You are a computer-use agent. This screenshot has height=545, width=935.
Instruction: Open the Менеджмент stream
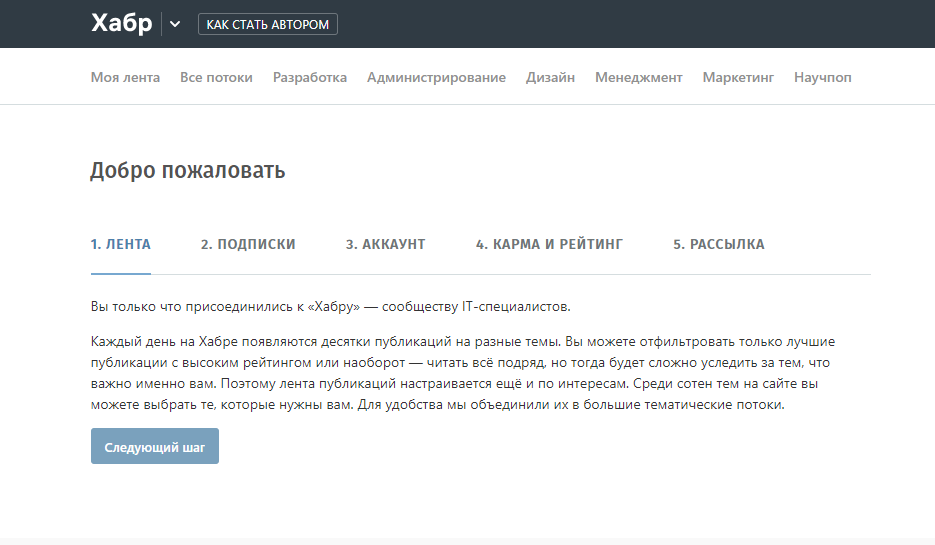click(x=639, y=78)
